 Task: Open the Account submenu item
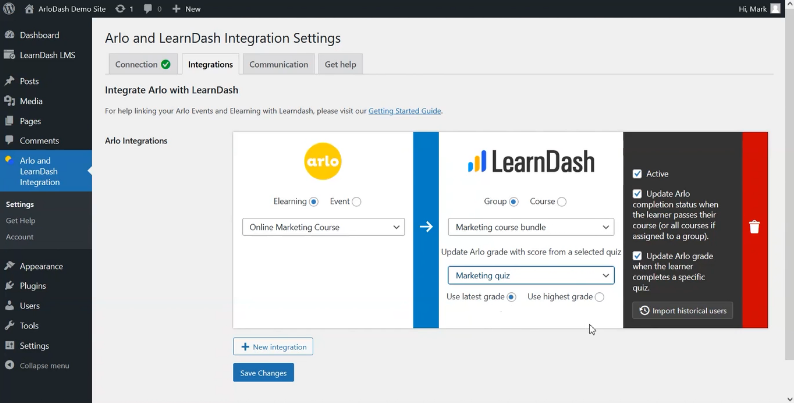click(x=19, y=237)
